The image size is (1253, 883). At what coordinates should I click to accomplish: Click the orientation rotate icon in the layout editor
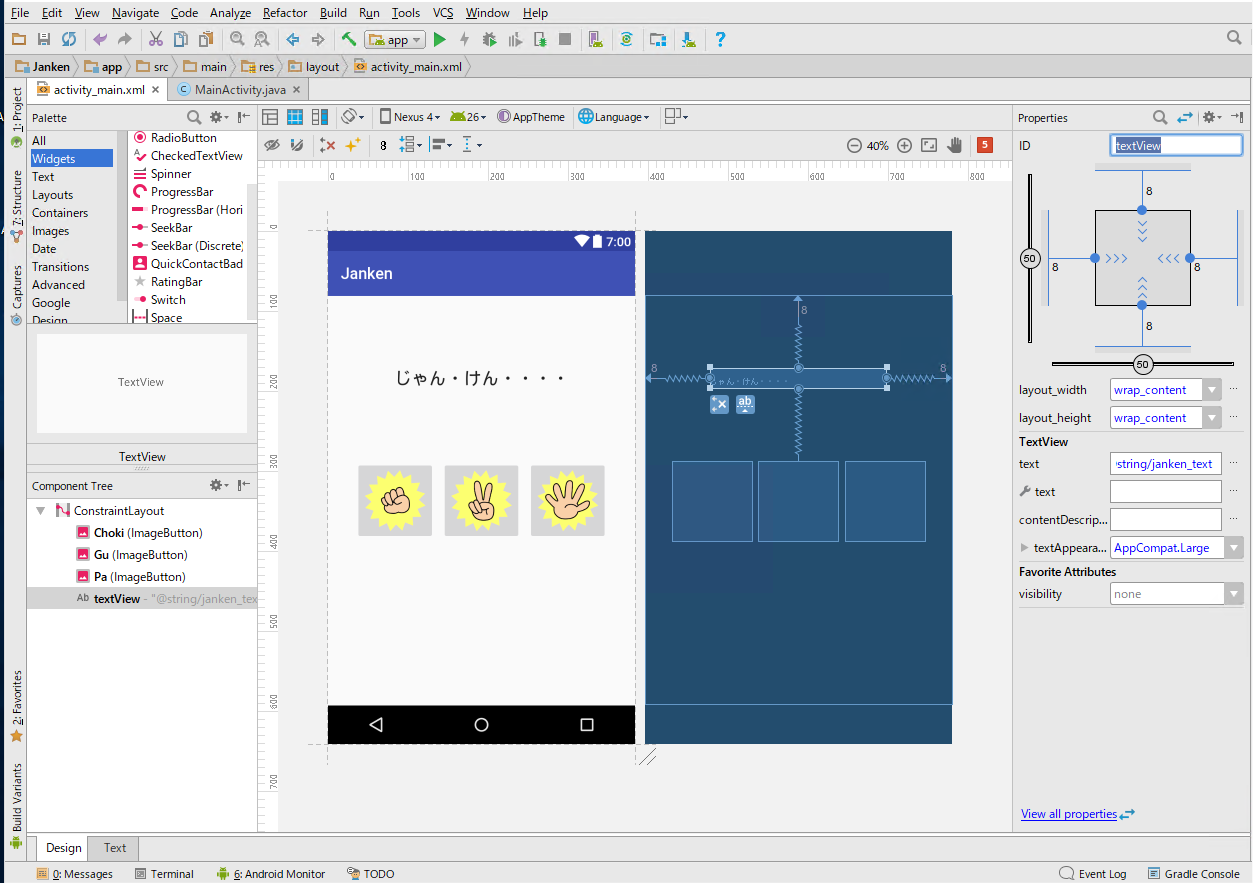click(x=351, y=117)
